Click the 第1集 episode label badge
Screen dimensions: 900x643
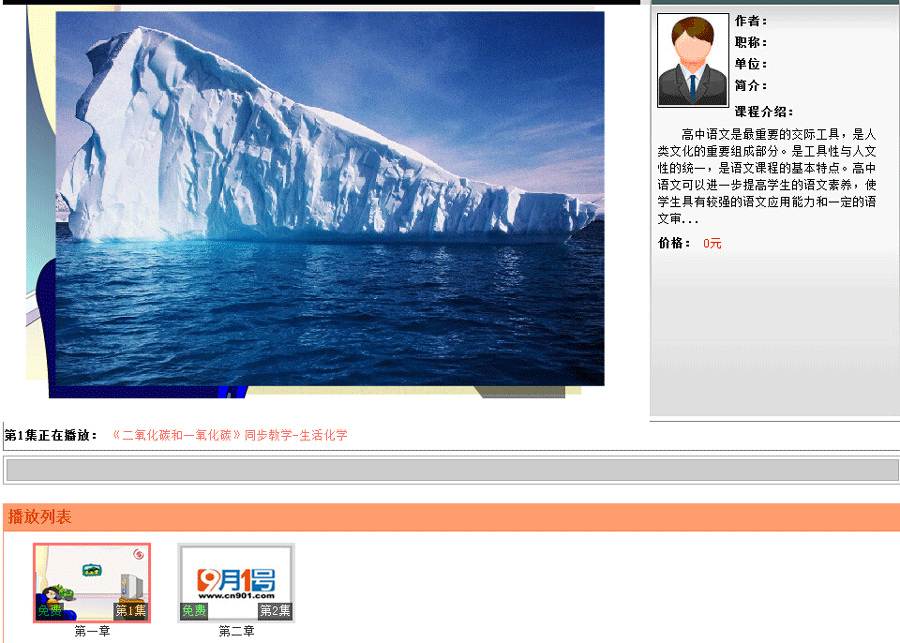click(131, 611)
